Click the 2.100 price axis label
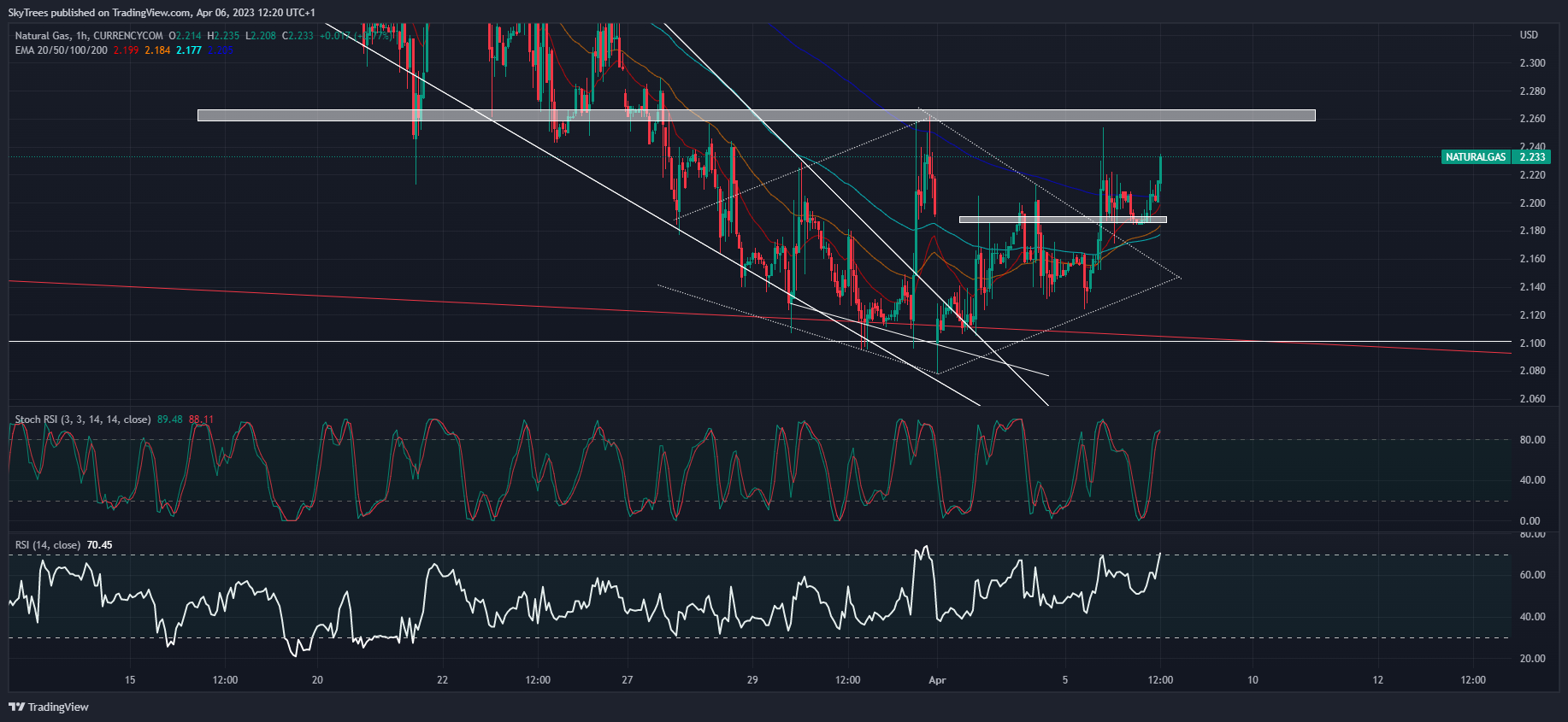 coord(1532,343)
